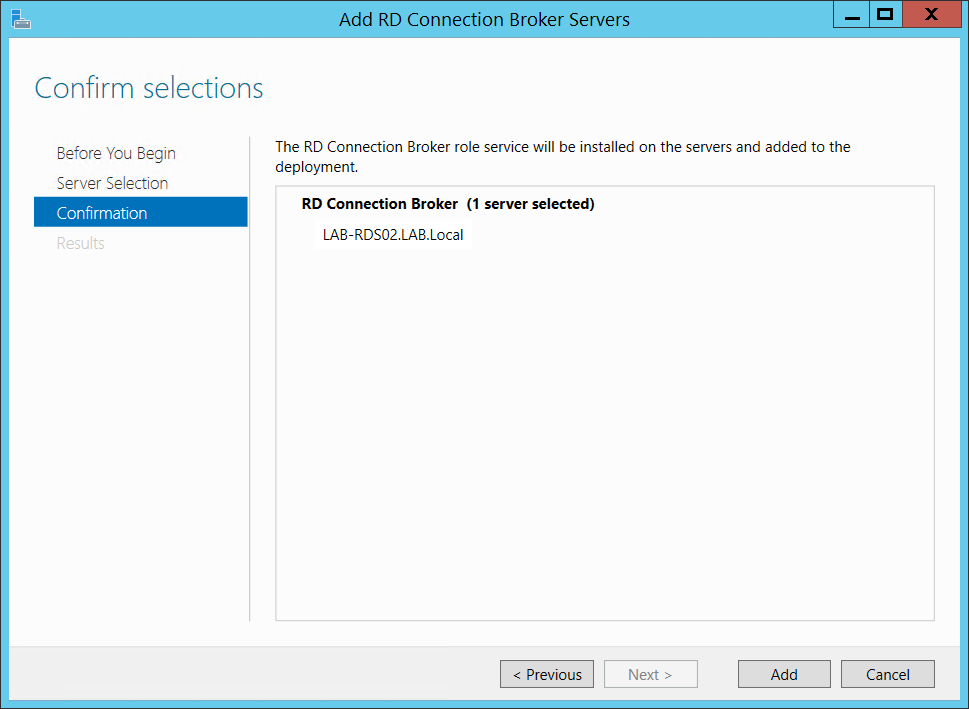
Task: Open the Server Selection step
Action: point(112,183)
